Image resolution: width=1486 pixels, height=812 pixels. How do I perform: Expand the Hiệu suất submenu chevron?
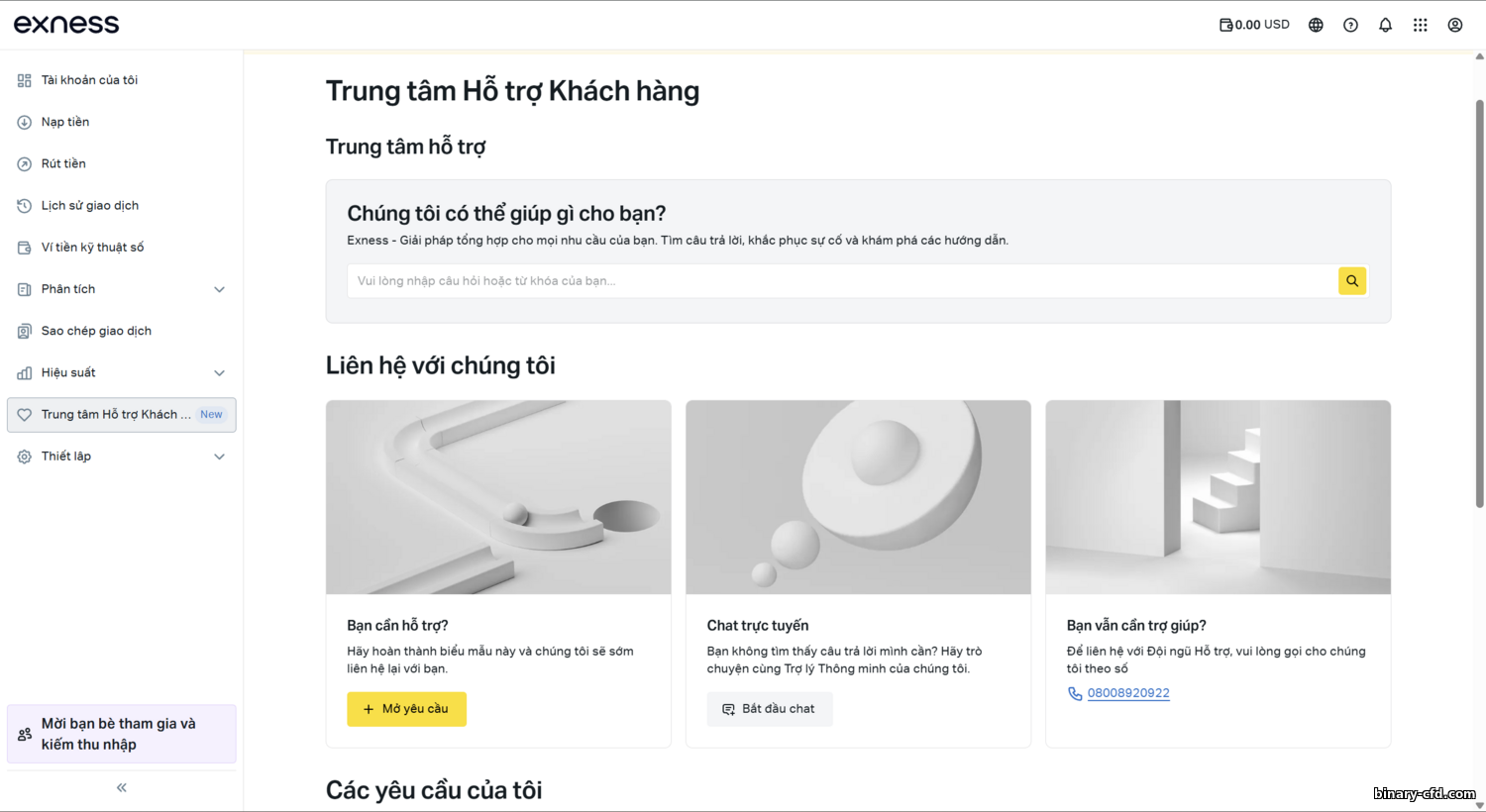[219, 373]
